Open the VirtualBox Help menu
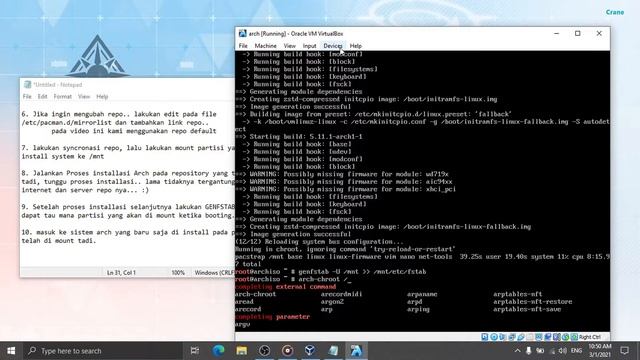The image size is (640, 360). click(356, 46)
